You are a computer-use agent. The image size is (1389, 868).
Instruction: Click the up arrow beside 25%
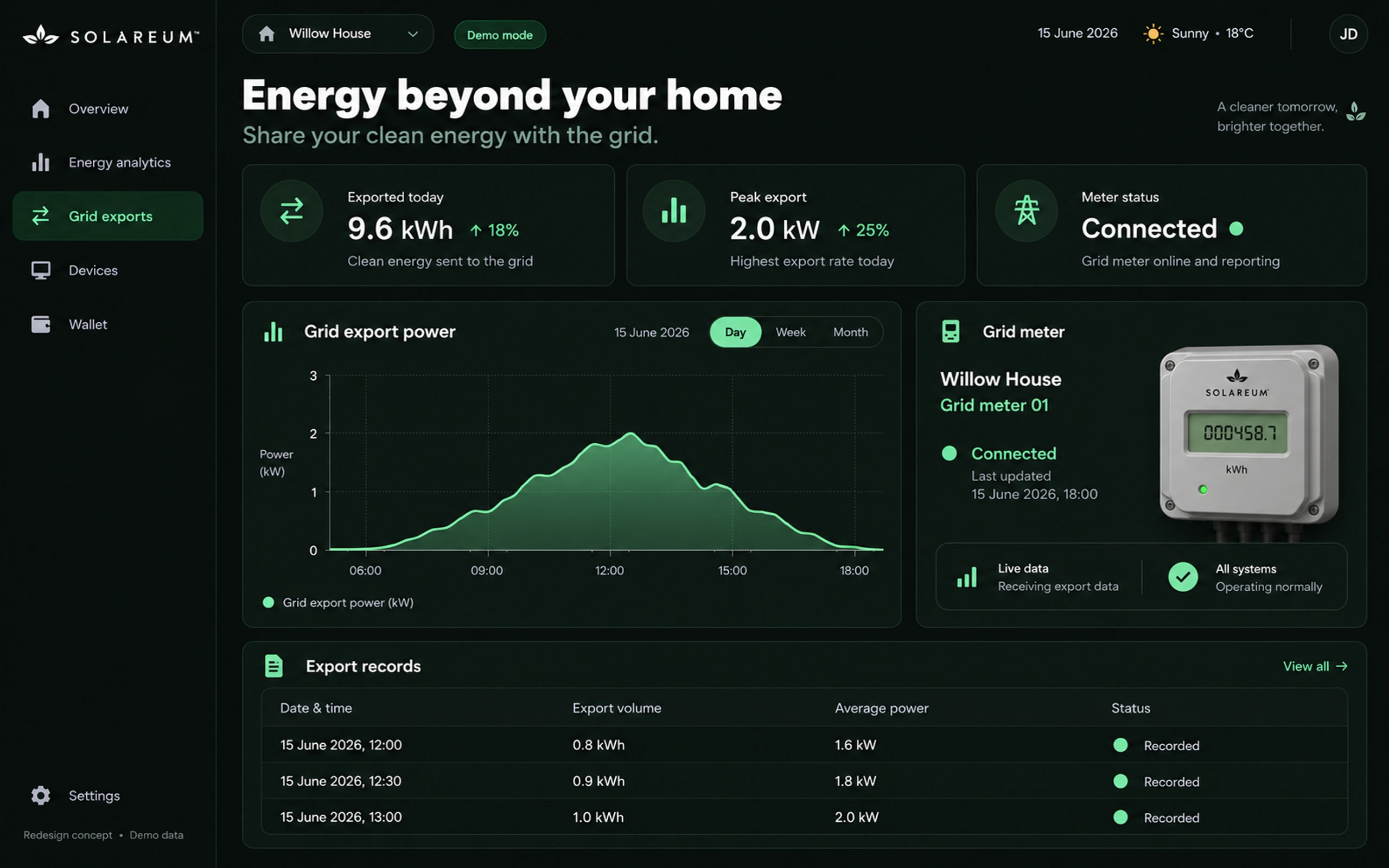844,231
